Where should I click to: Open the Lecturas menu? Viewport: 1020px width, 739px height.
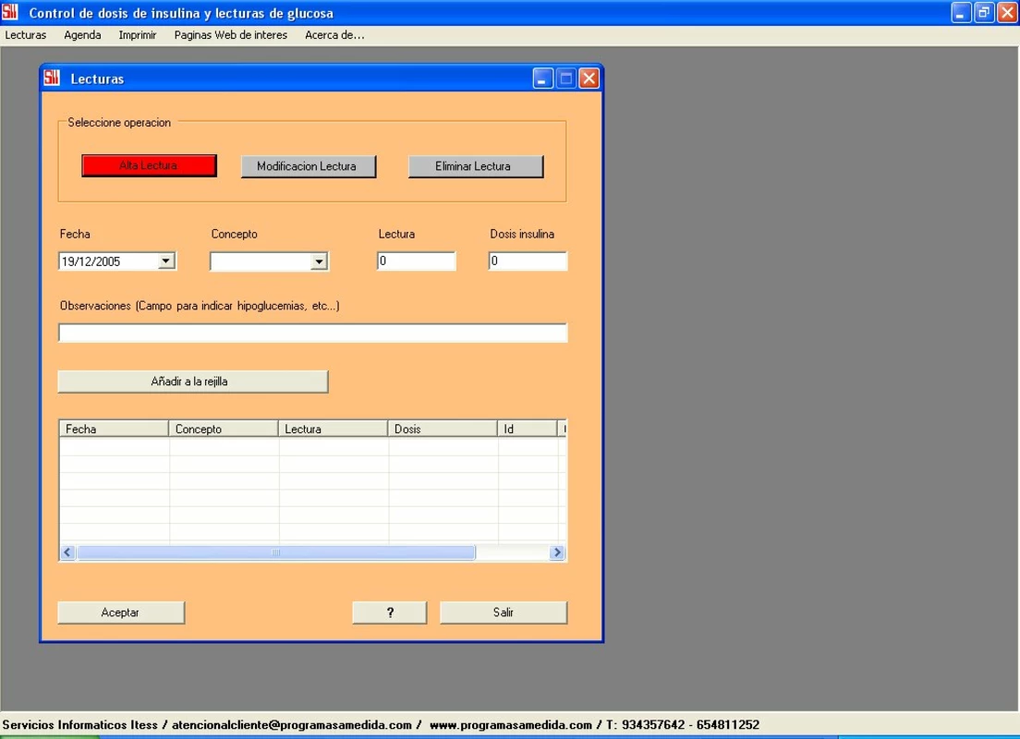(x=25, y=35)
